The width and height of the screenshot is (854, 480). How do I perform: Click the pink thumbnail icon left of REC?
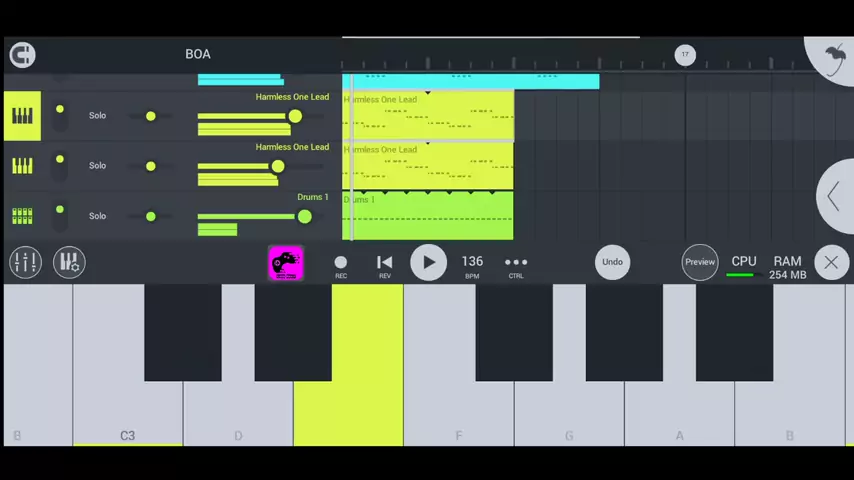point(285,262)
